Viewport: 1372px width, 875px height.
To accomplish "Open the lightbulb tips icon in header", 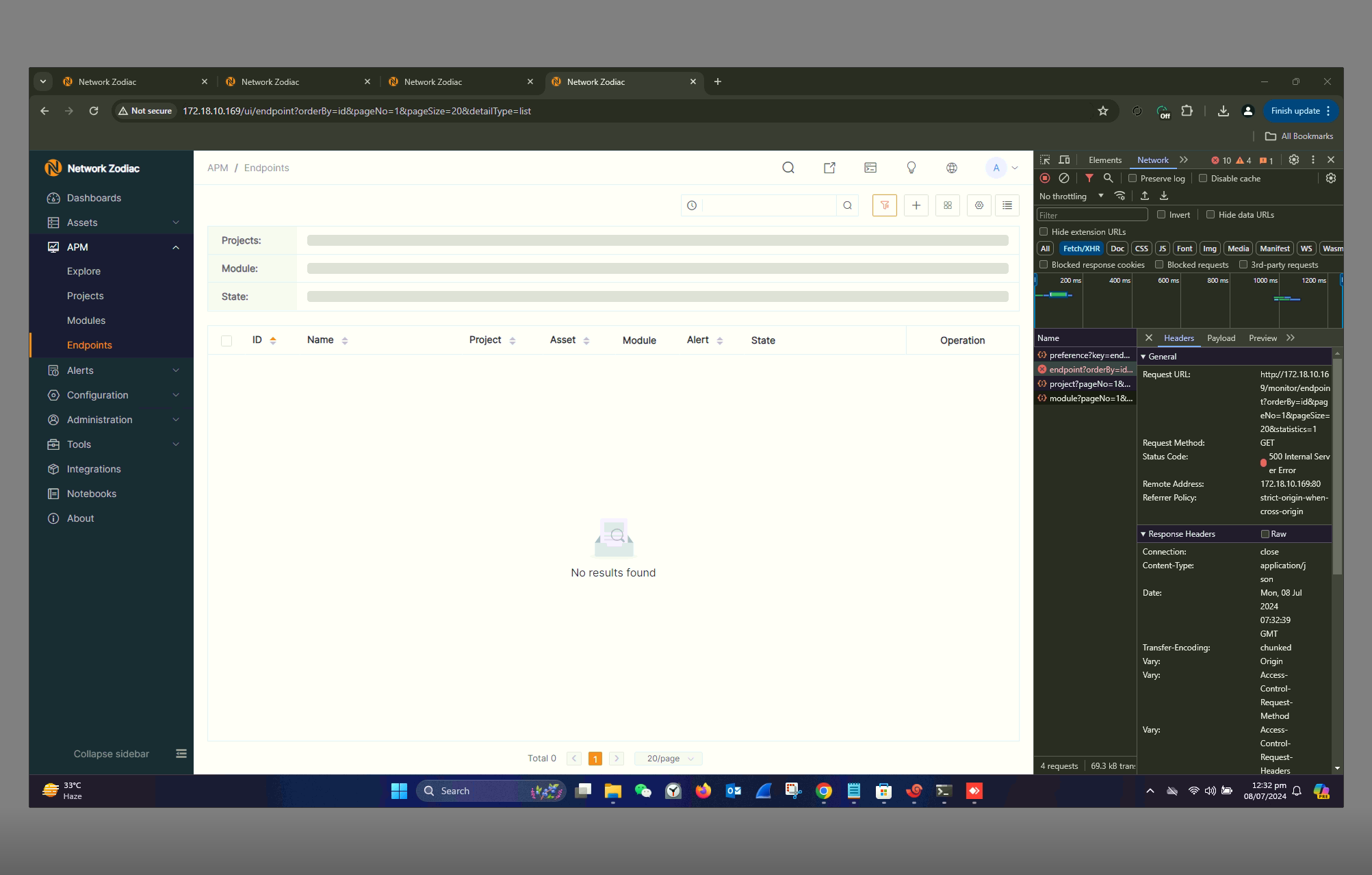I will click(911, 168).
